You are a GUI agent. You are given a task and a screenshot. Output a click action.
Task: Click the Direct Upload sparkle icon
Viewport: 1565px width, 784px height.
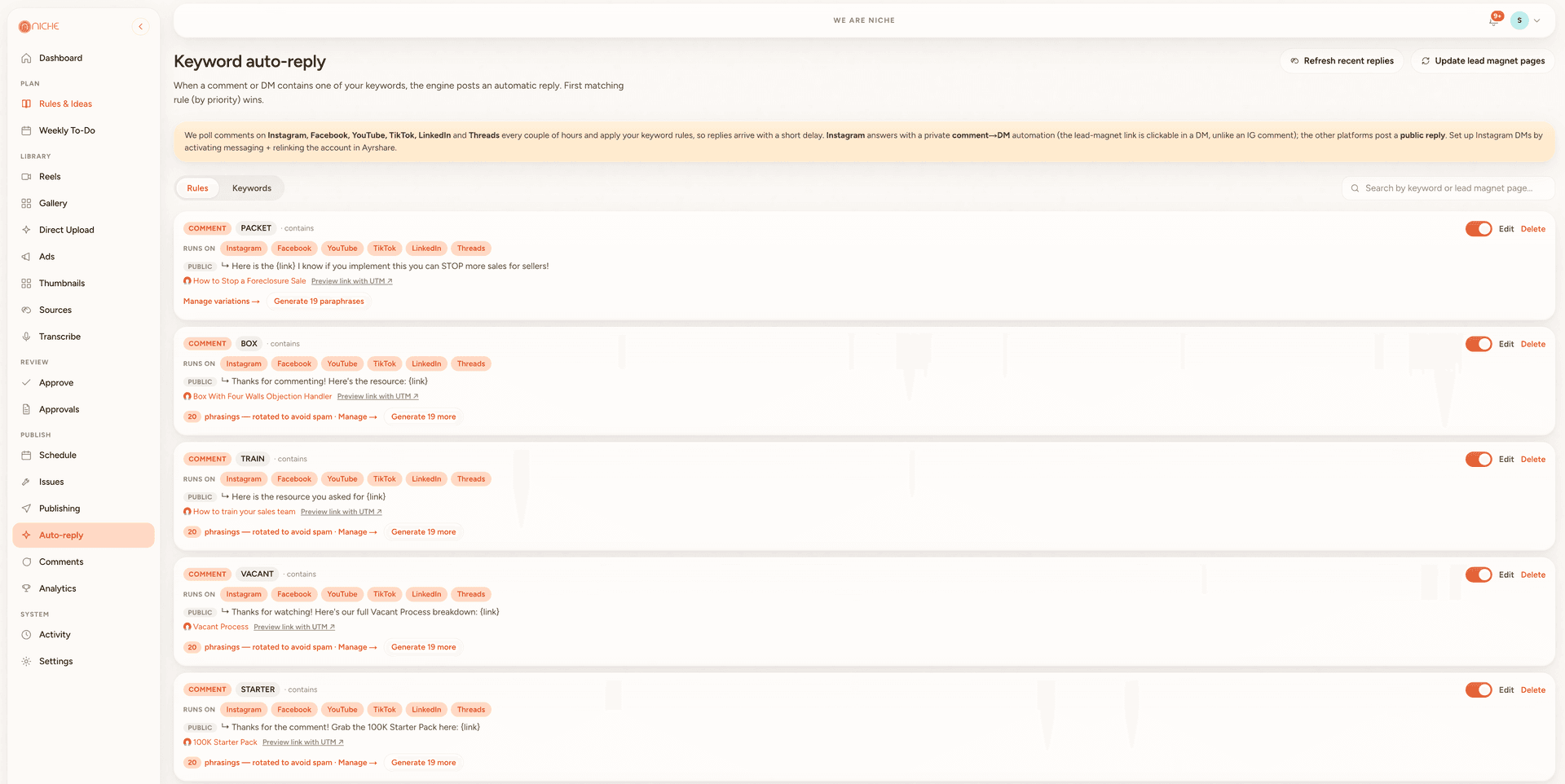click(x=26, y=230)
